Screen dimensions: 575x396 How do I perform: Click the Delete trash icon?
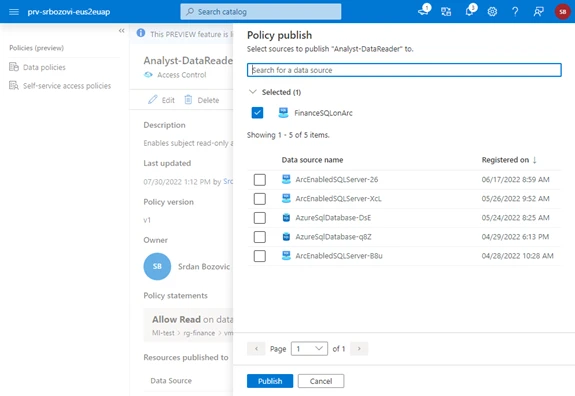(188, 100)
